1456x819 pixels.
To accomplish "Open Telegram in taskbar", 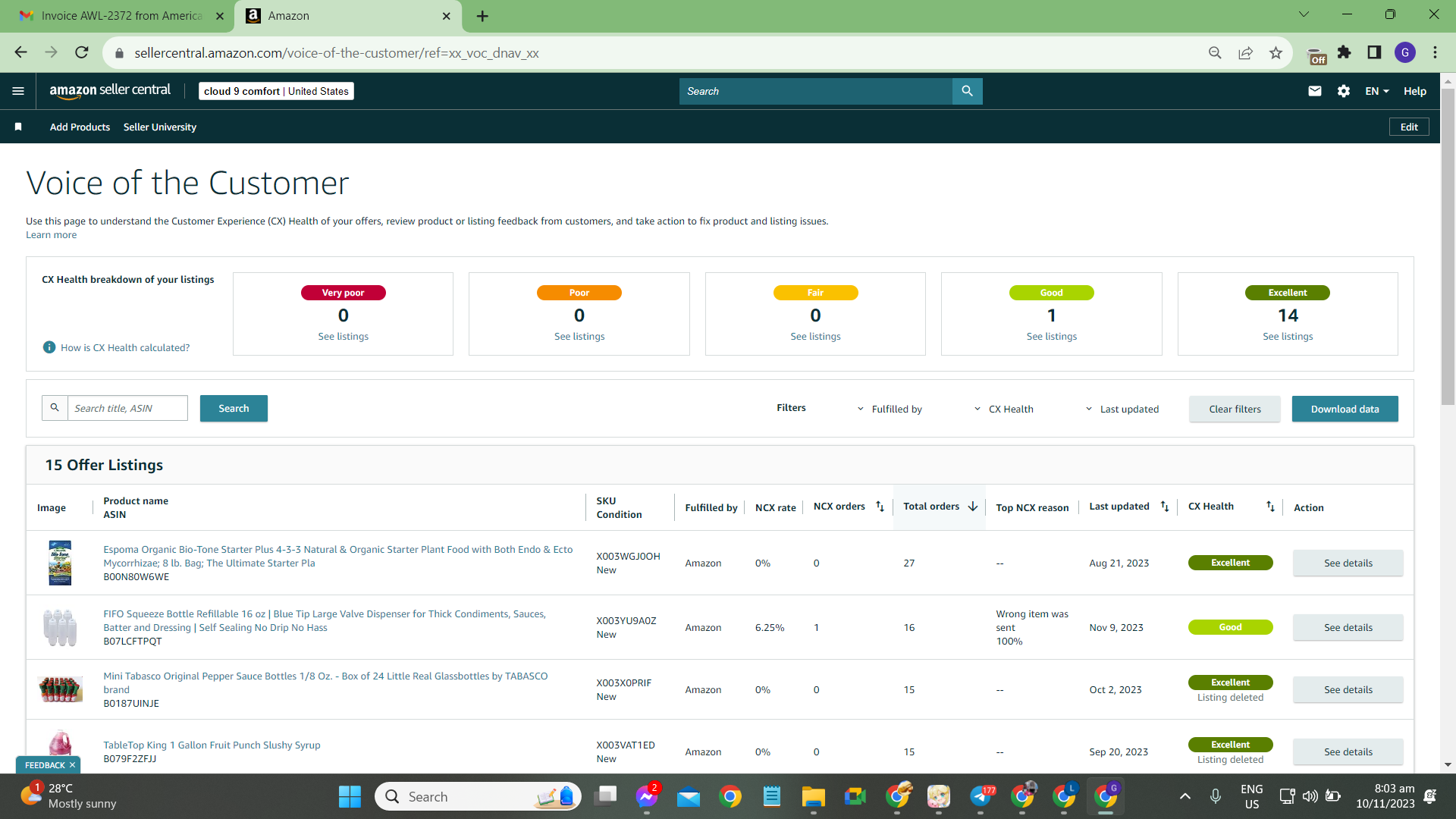I will (x=981, y=796).
